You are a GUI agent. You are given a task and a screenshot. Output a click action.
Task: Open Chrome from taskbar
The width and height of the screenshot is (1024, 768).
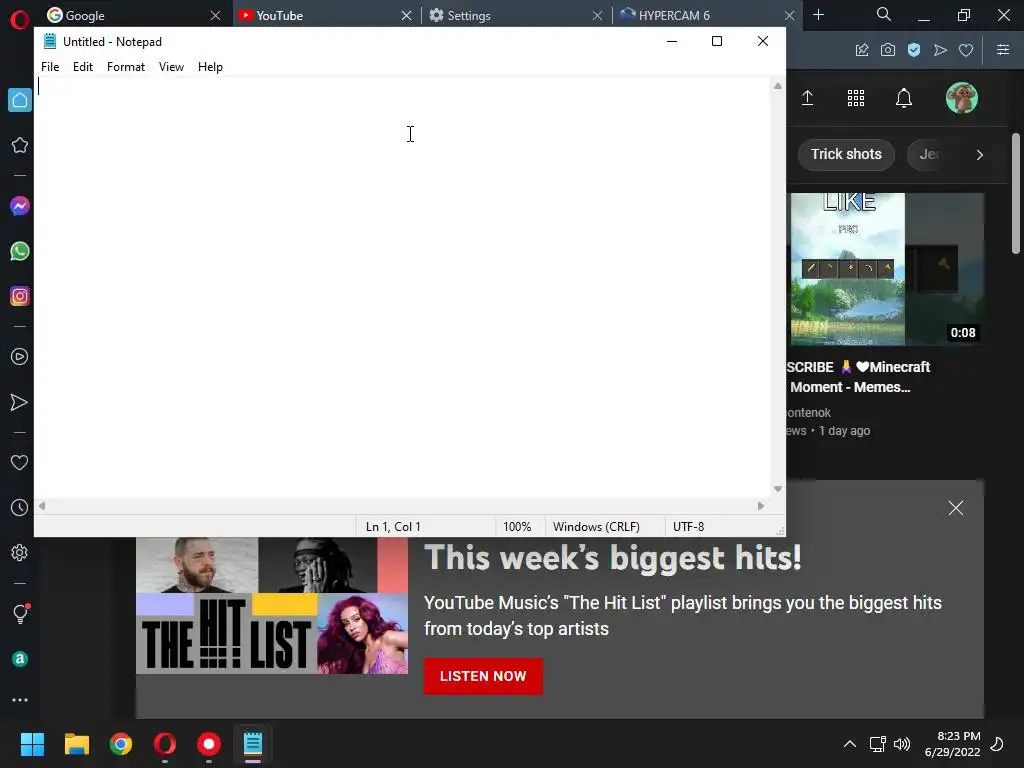pyautogui.click(x=121, y=744)
